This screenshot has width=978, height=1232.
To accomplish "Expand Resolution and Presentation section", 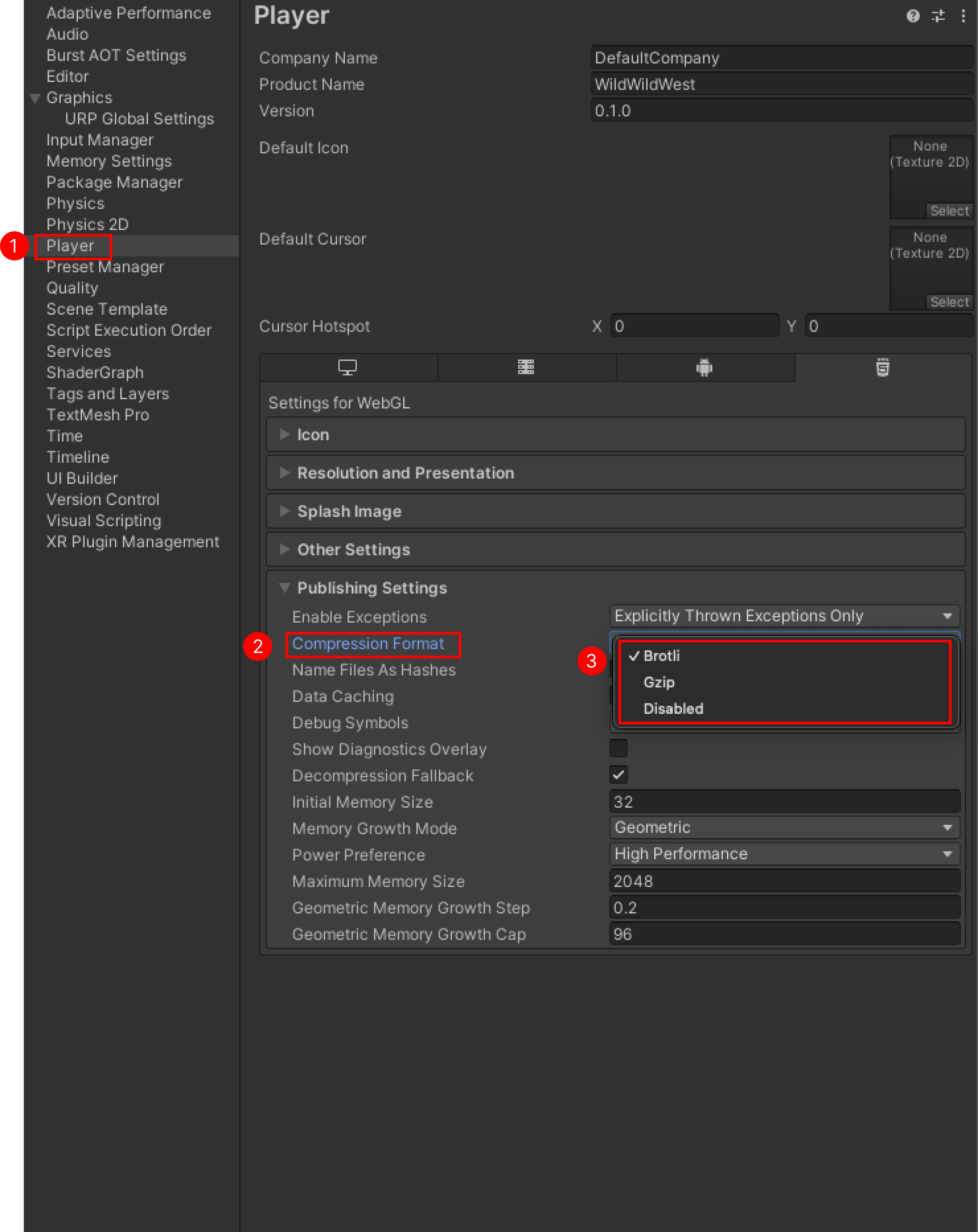I will pyautogui.click(x=616, y=473).
